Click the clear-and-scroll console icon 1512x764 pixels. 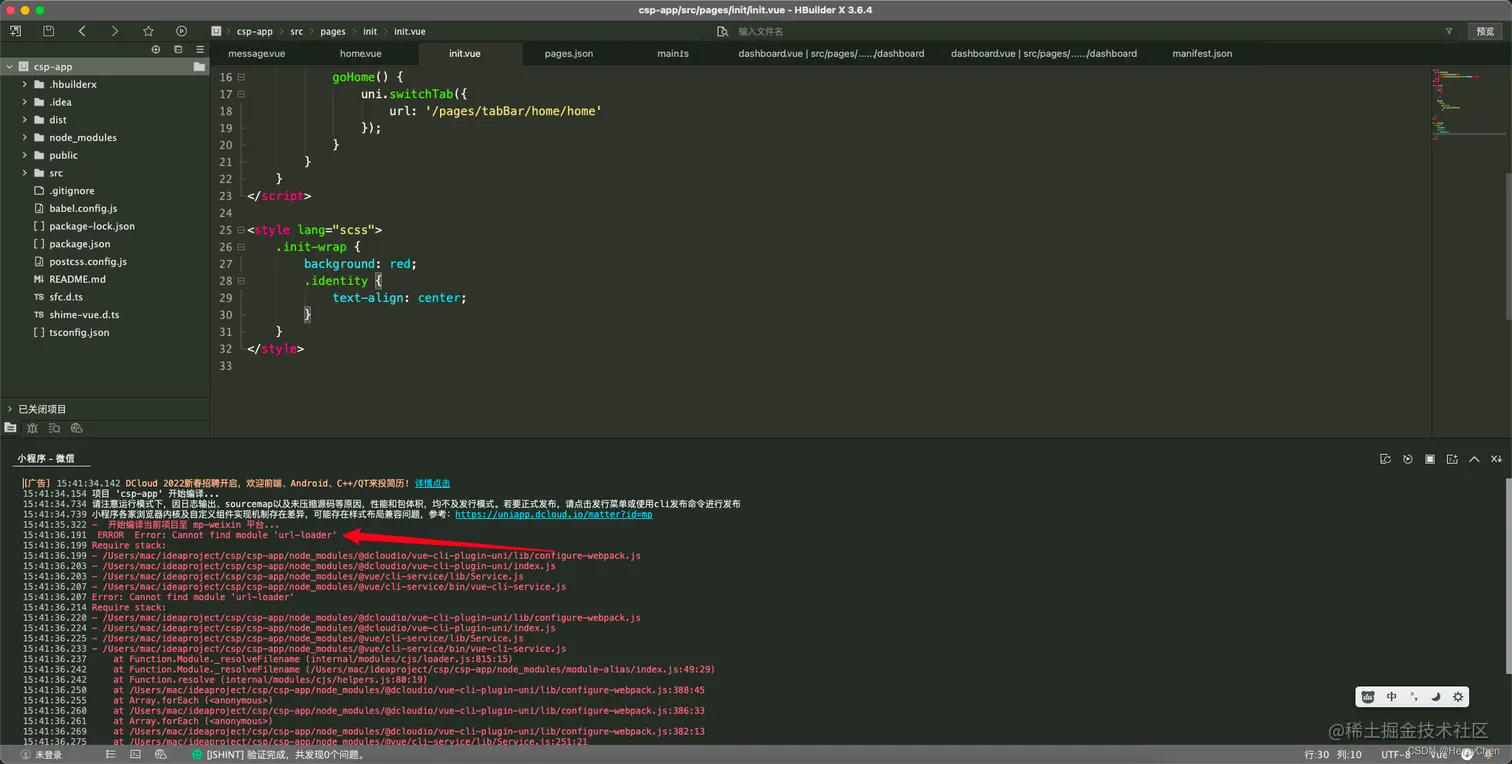(1496, 459)
